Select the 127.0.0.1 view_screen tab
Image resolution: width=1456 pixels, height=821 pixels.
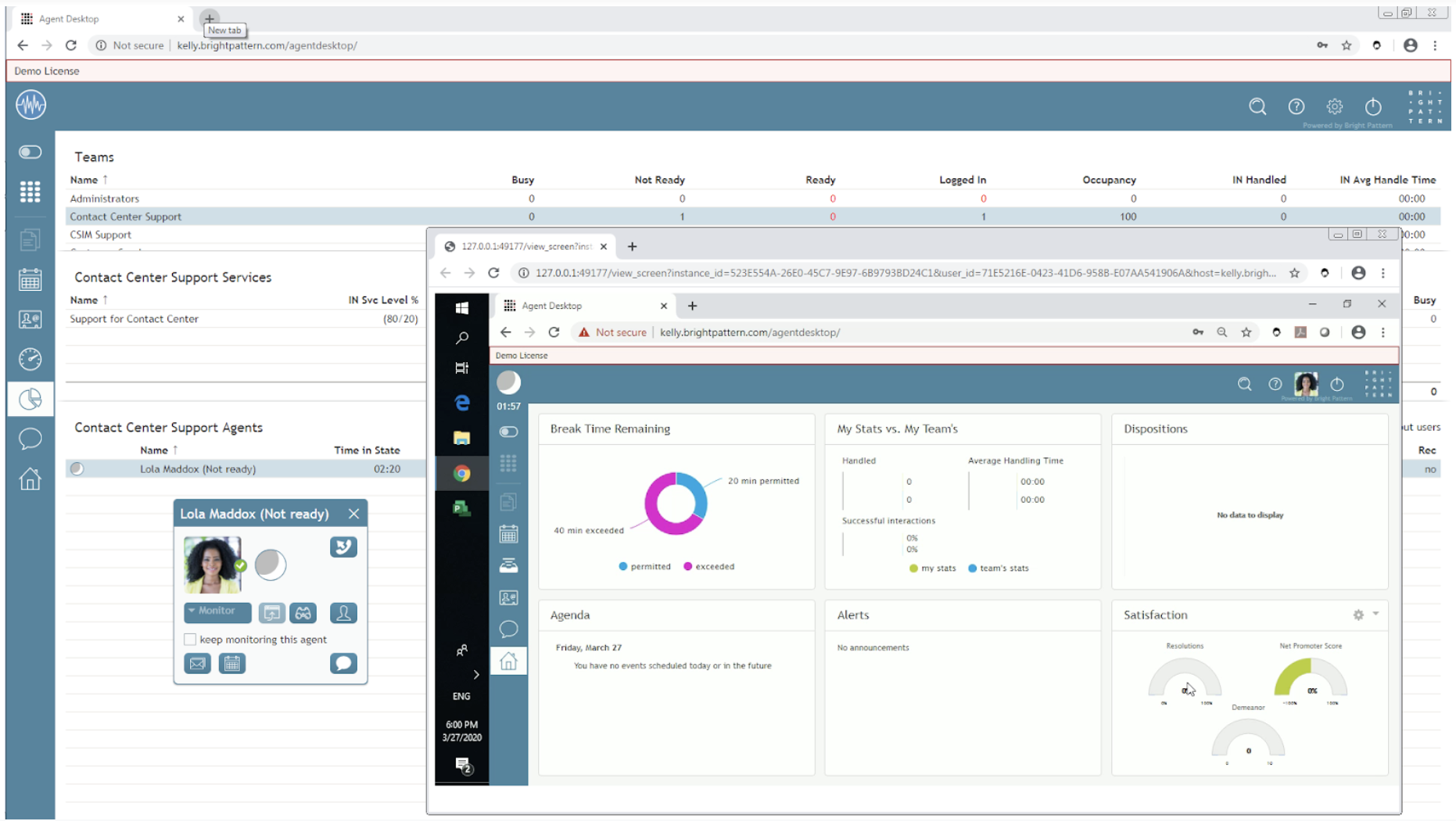coord(525,246)
